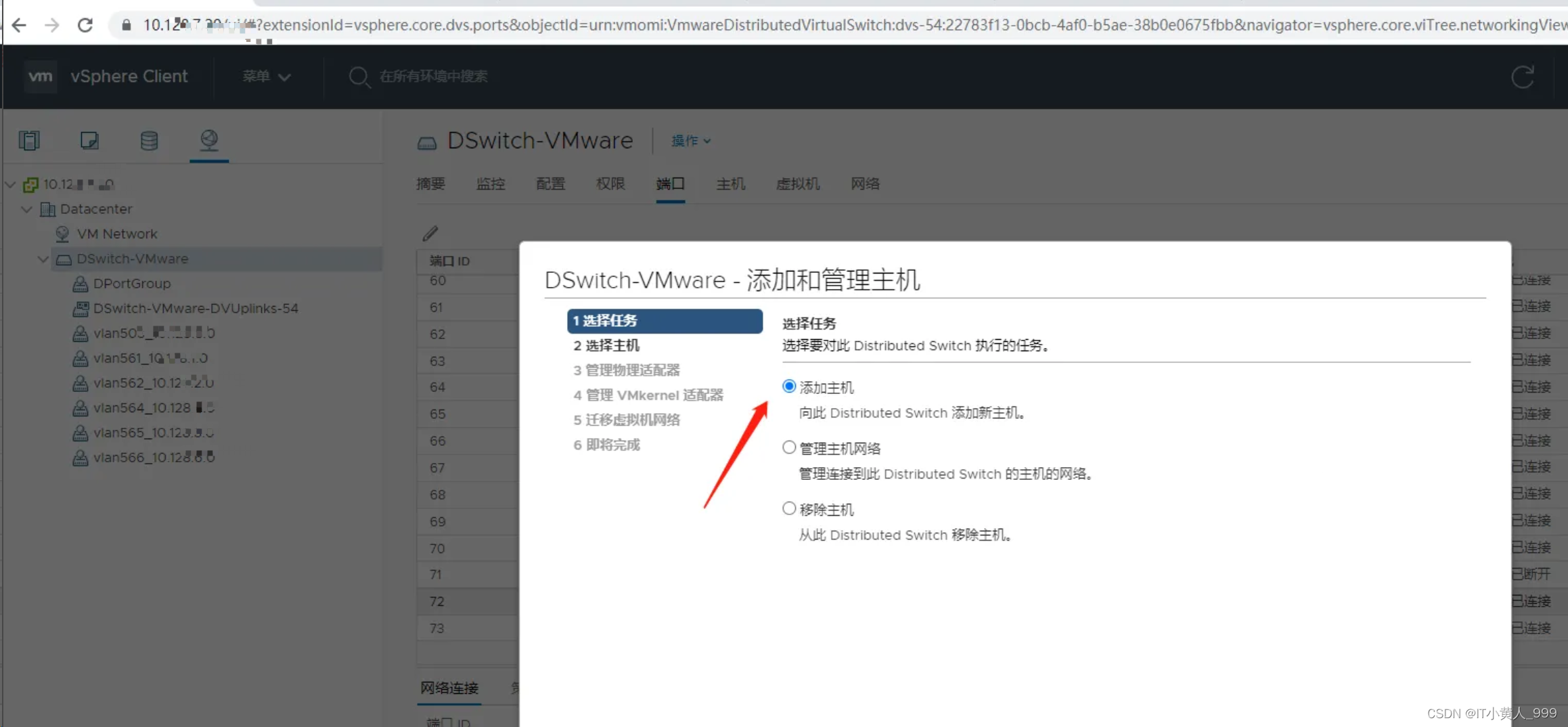1568x727 pixels.
Task: Click the vlan566 port group icon
Action: click(x=81, y=458)
